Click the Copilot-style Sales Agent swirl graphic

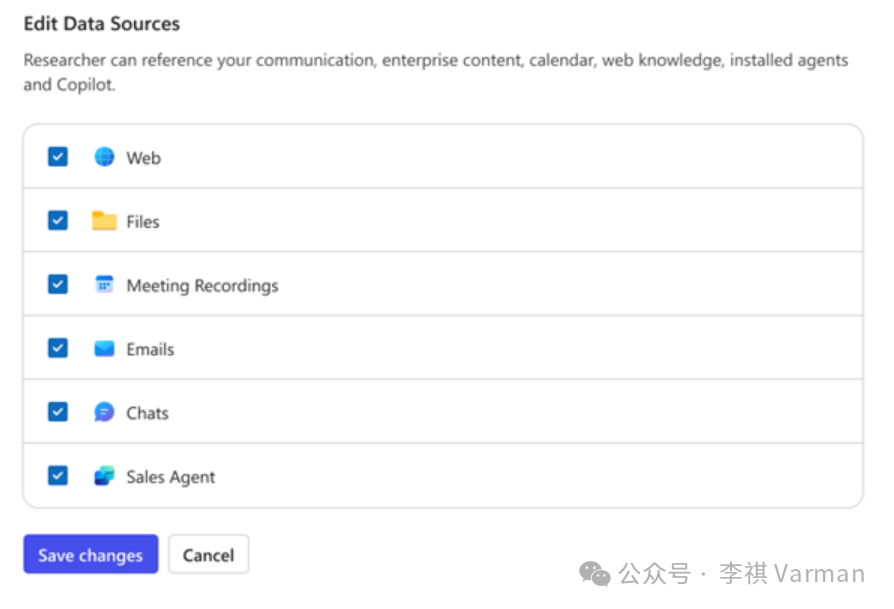pos(104,476)
